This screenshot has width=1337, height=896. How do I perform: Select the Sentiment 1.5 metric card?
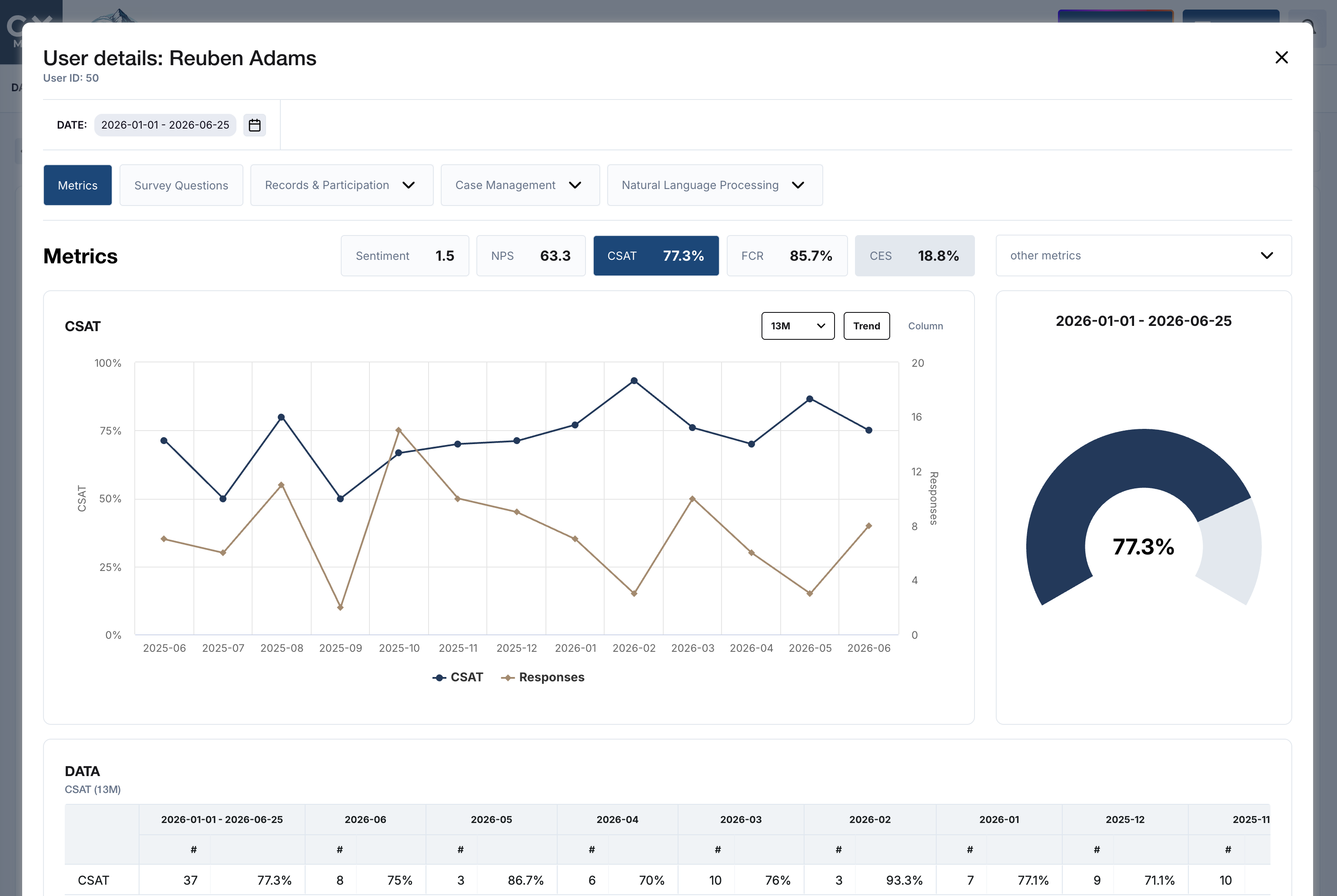(405, 256)
